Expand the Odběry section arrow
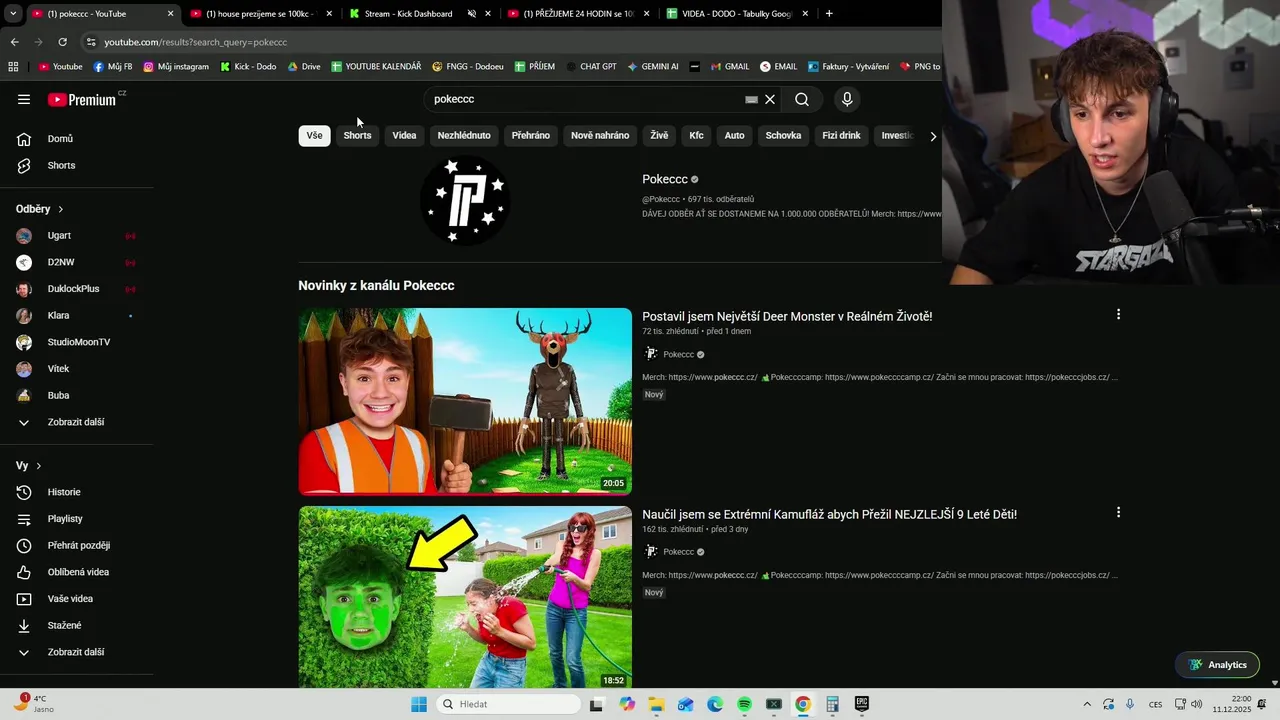This screenshot has width=1280, height=720. 60,209
